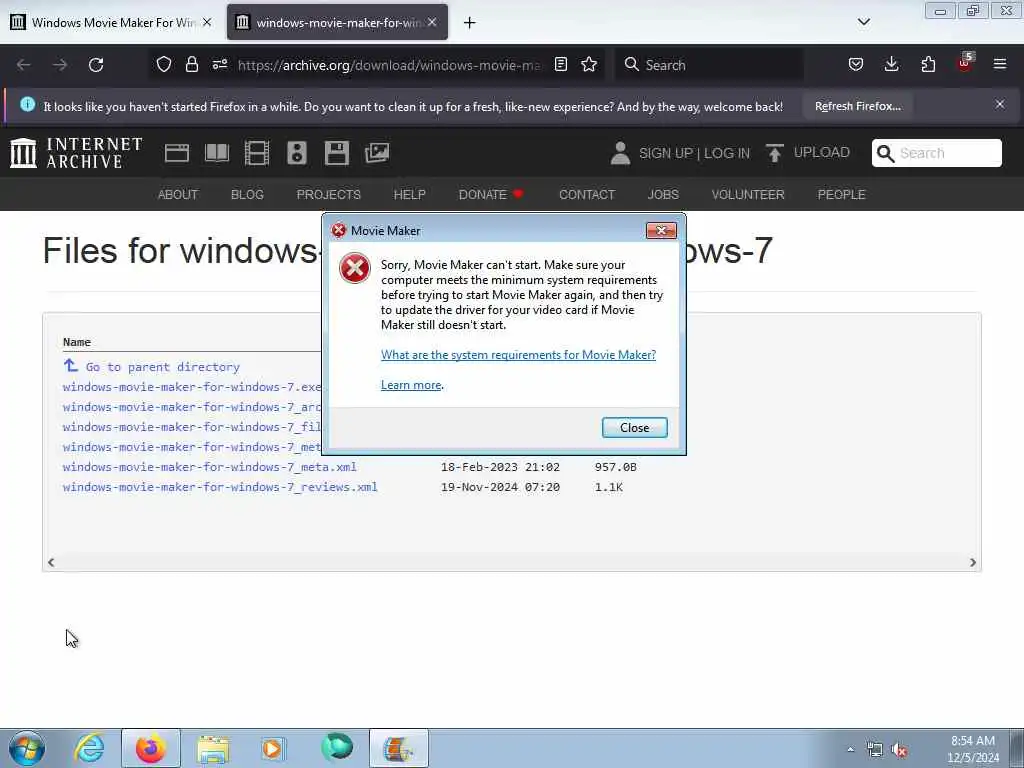Open ABOUT menu item

pos(178,195)
